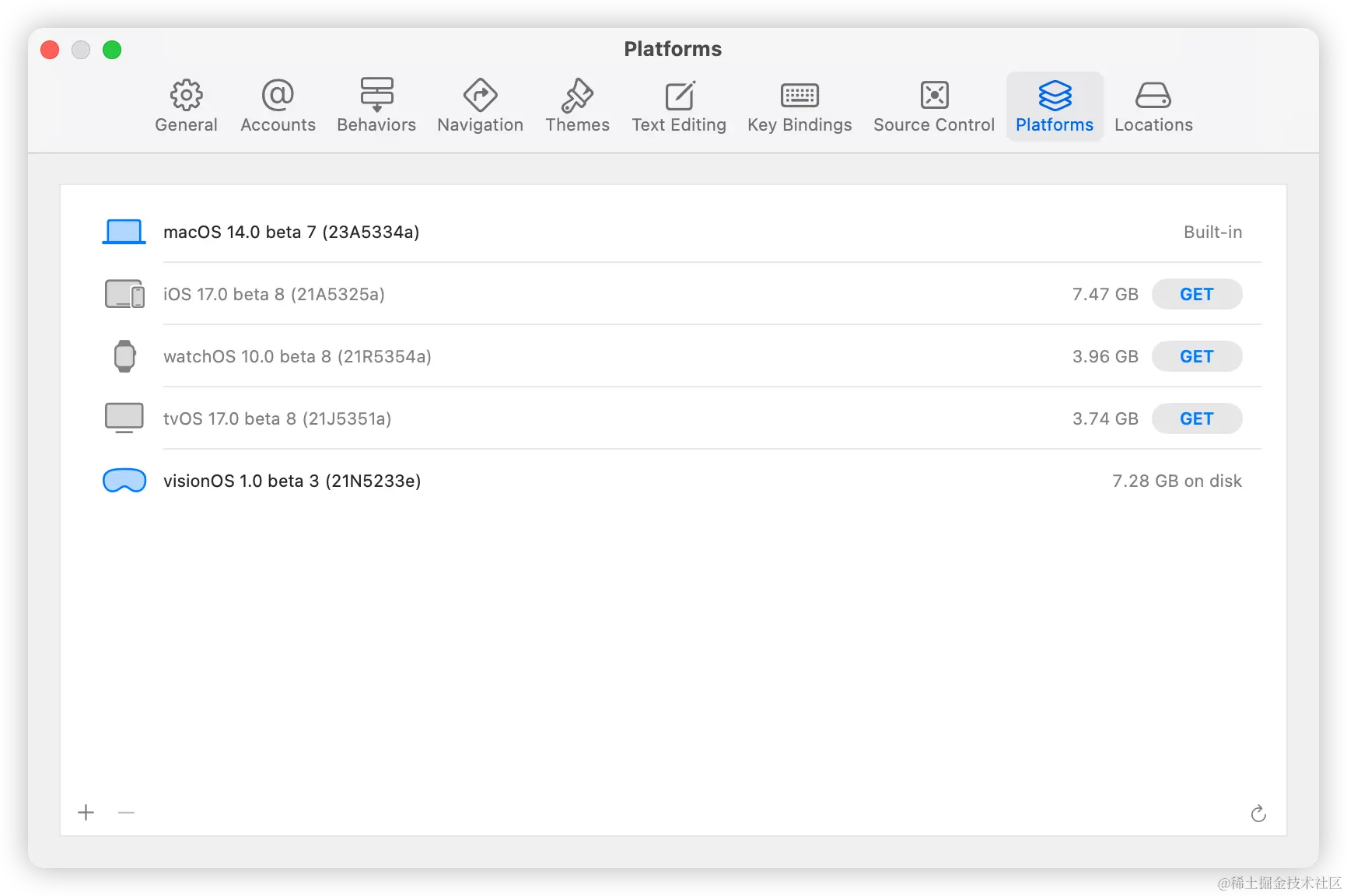Viewport: 1347px width, 896px height.
Task: Get the tvOS 17.0 beta 8 platform
Action: point(1196,418)
